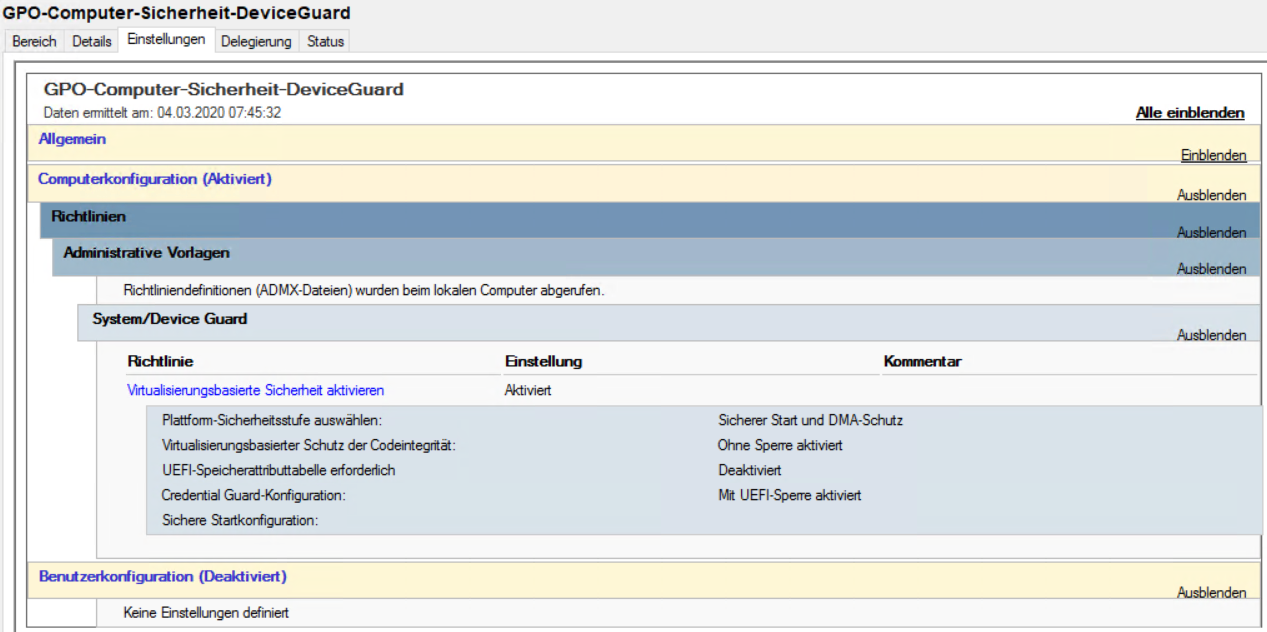Click the Richtlinie column header
1267x632 pixels.
[x=160, y=361]
